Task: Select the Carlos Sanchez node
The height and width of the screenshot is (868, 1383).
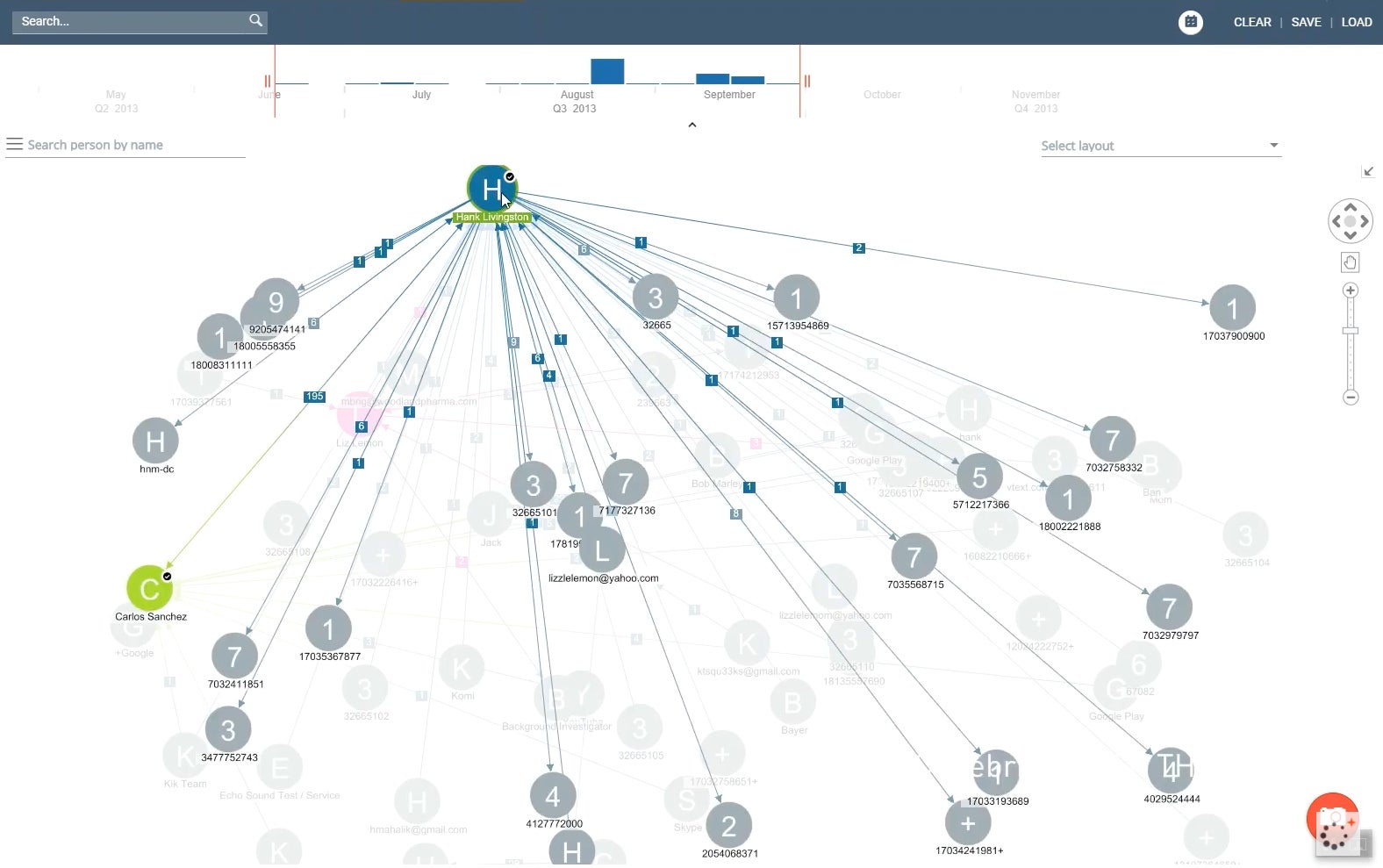Action: point(149,589)
